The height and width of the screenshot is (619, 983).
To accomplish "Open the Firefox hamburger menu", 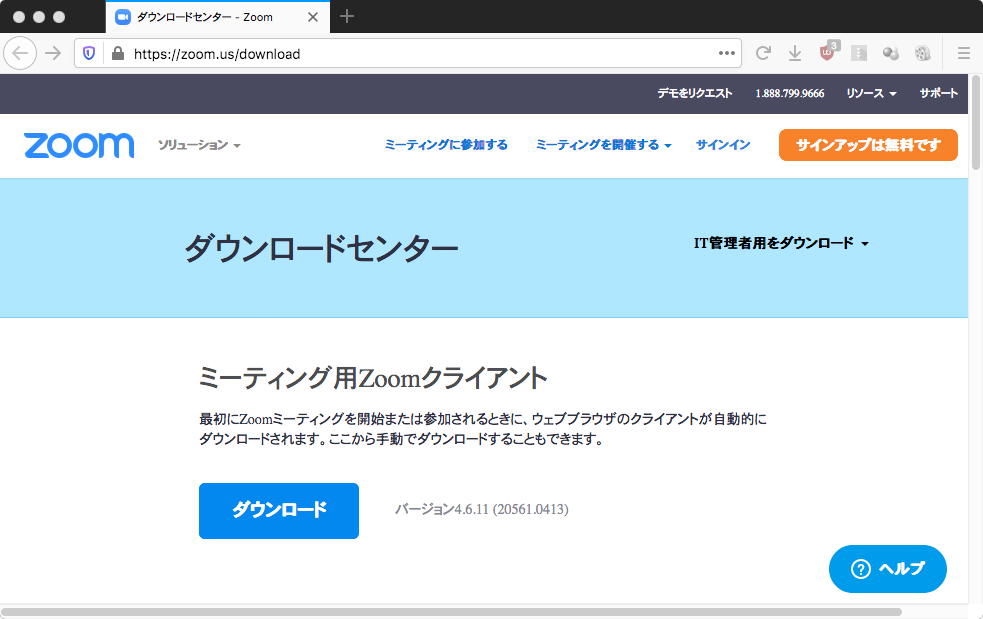I will pos(964,53).
